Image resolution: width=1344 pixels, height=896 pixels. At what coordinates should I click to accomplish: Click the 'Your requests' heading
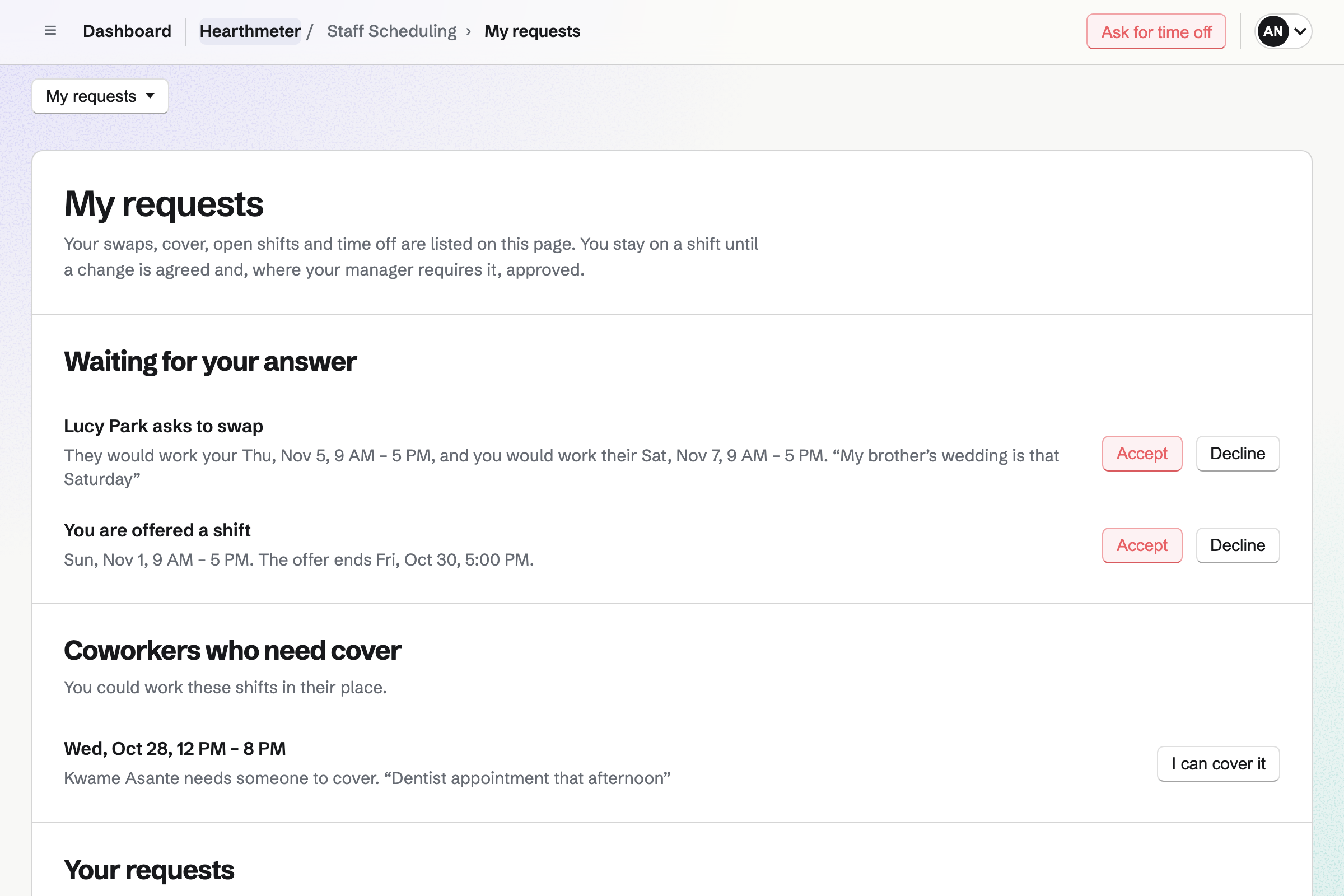(x=149, y=870)
